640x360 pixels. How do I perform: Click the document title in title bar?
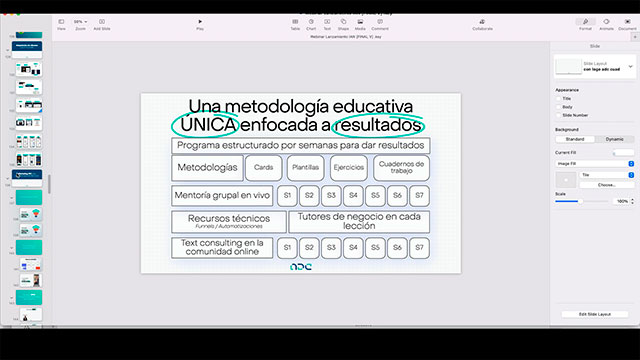[x=345, y=37]
